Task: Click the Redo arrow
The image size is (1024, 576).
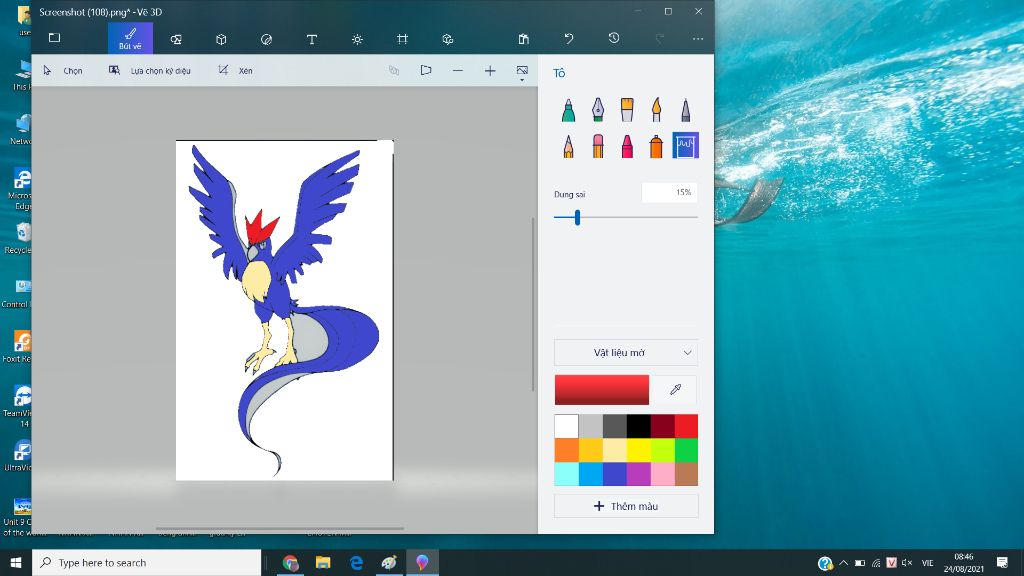Action: (660, 39)
